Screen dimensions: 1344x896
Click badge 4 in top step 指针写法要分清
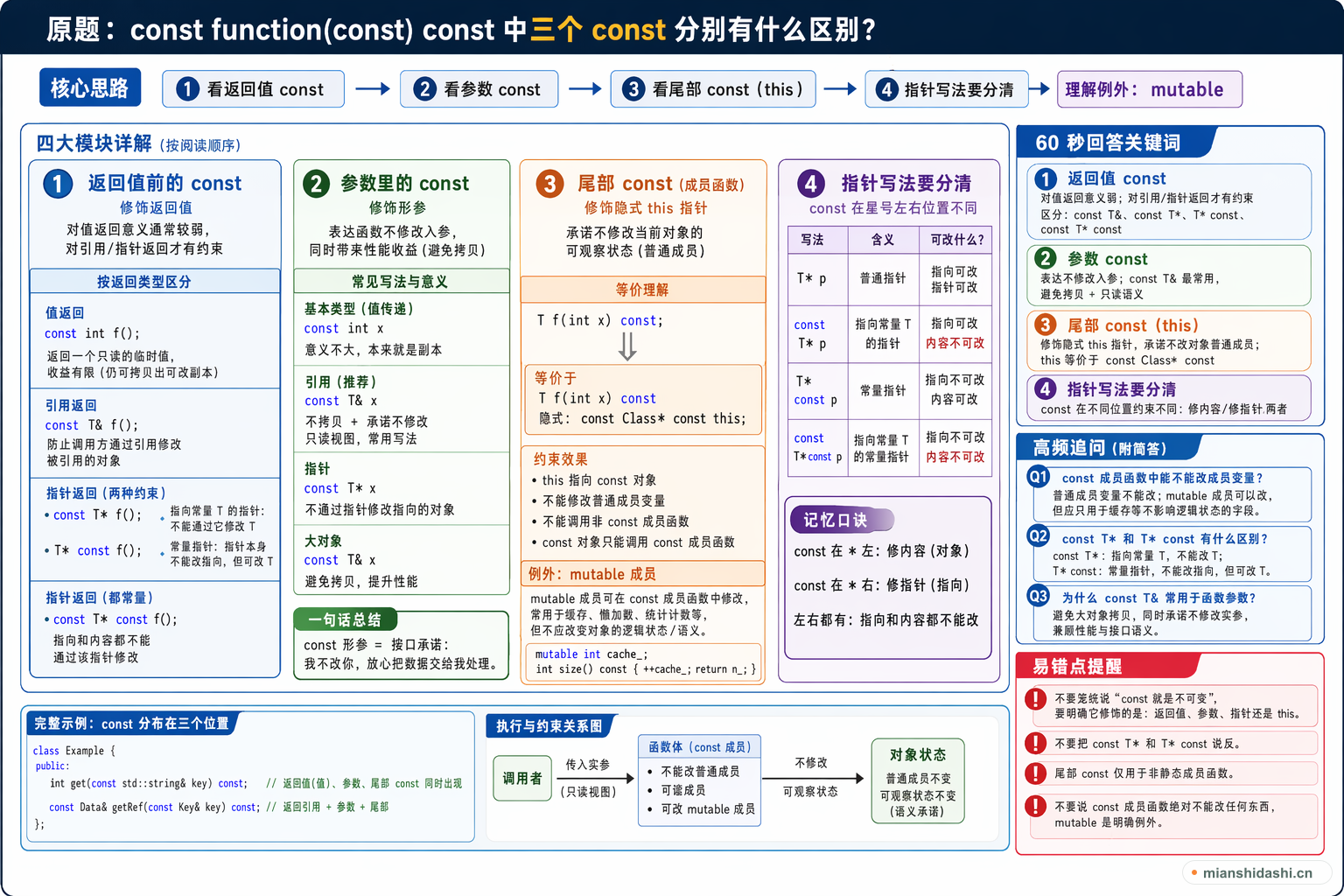point(886,88)
